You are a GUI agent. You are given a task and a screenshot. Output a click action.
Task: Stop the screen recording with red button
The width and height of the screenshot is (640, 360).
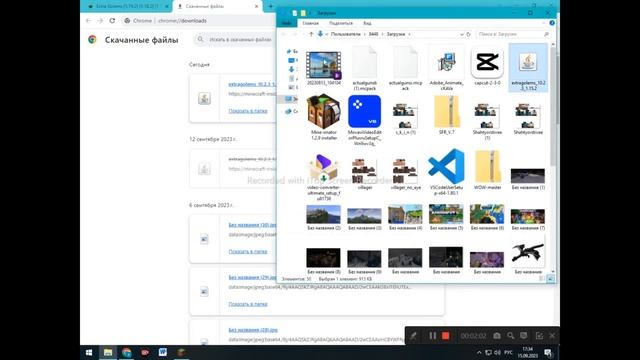[x=446, y=336]
